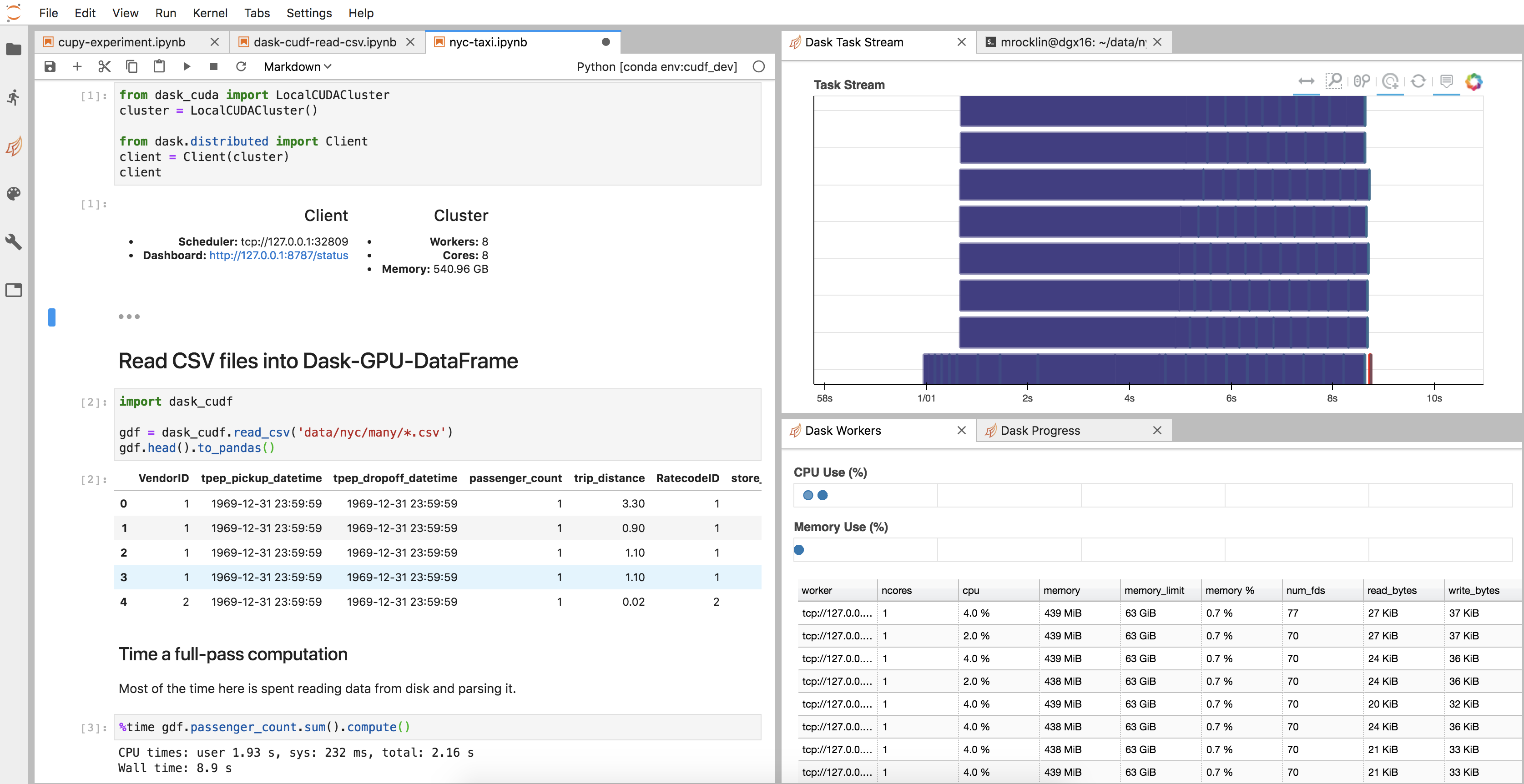
Task: Open the file browser sidebar
Action: [13, 50]
